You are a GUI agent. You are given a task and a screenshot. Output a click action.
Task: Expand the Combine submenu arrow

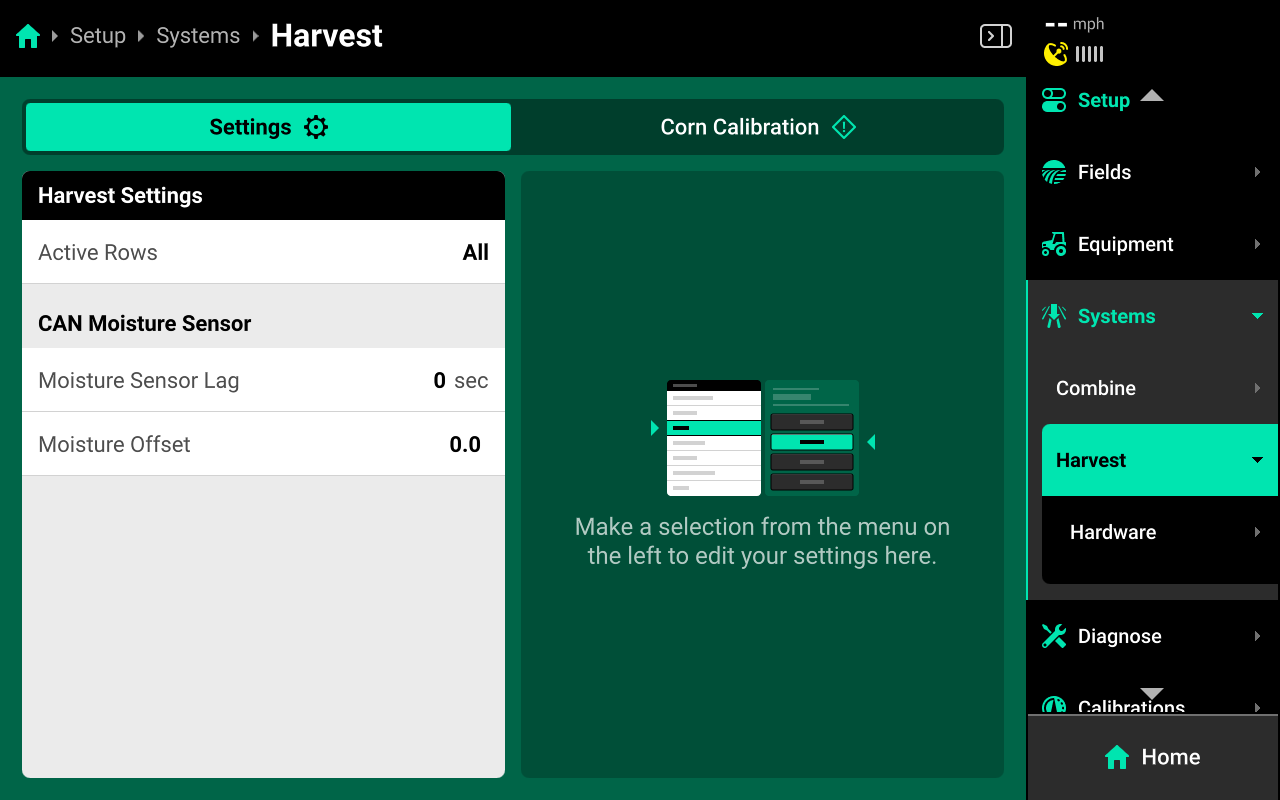1257,388
